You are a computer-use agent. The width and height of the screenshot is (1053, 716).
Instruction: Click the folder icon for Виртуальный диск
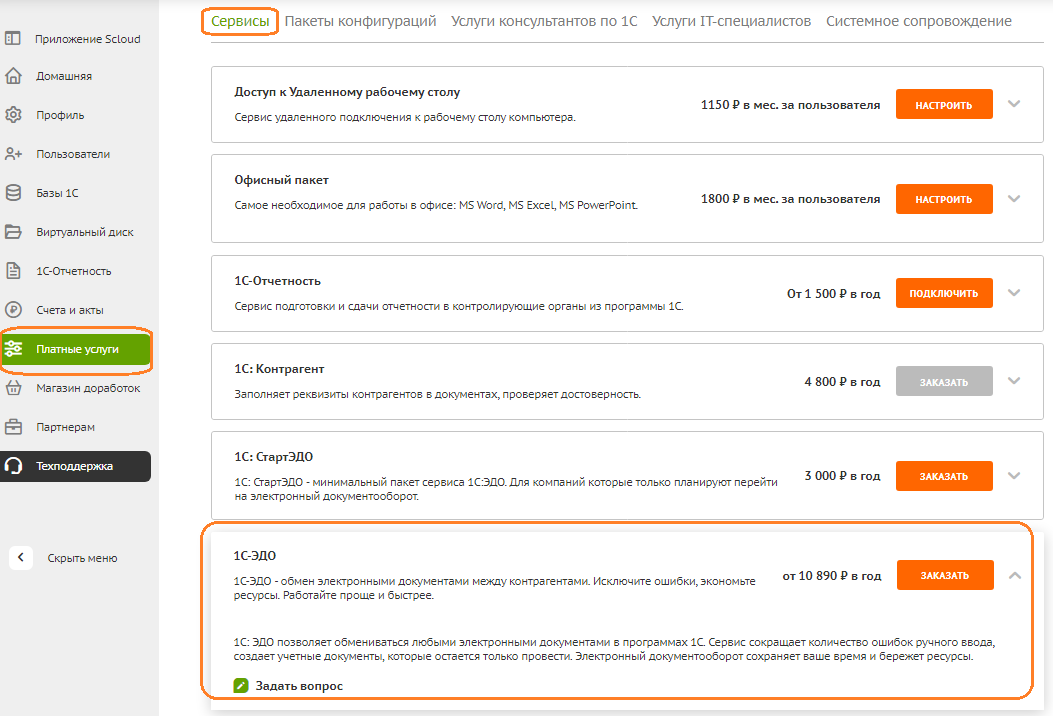(13, 232)
